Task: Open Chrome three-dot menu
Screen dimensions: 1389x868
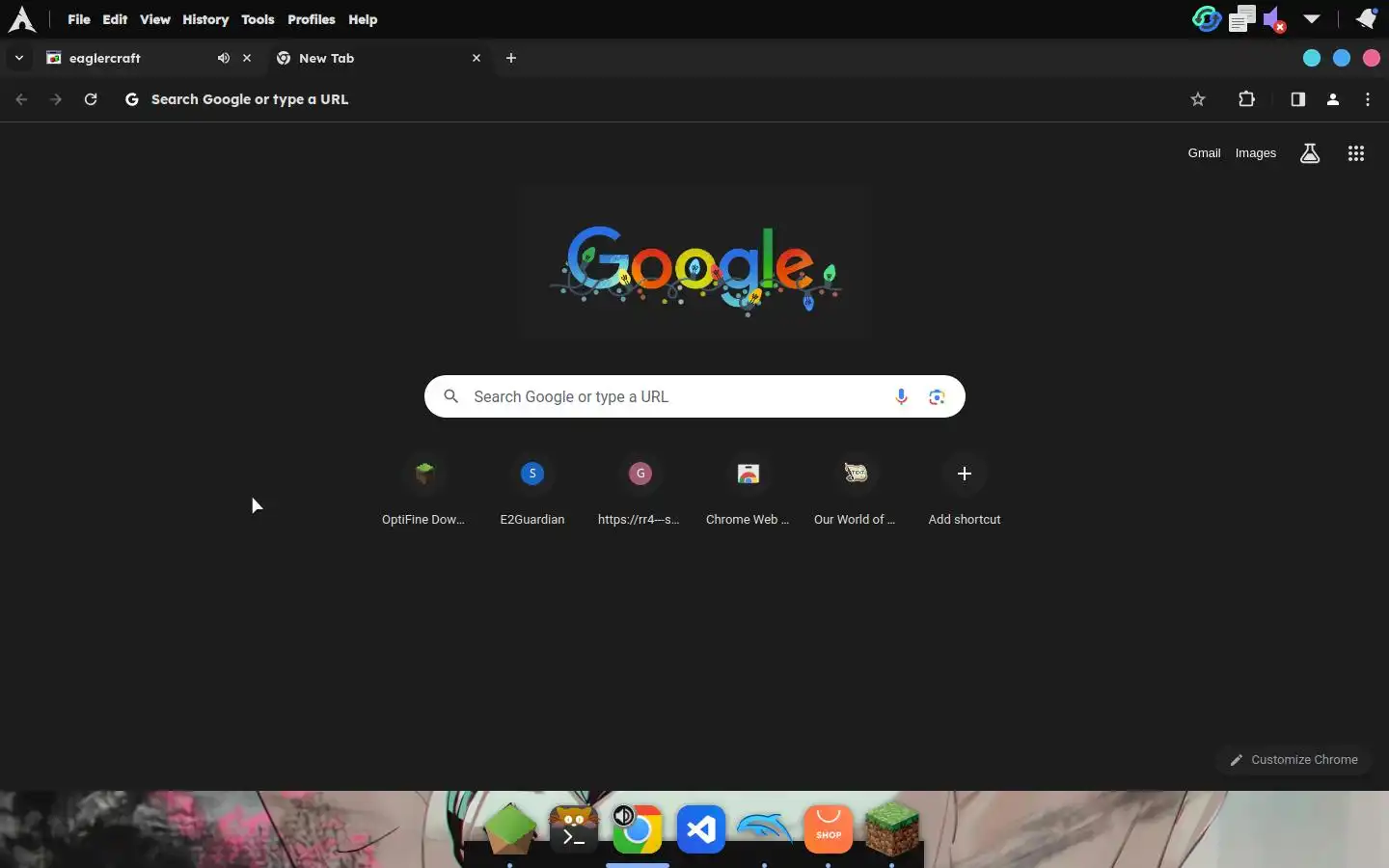Action: 1368,99
